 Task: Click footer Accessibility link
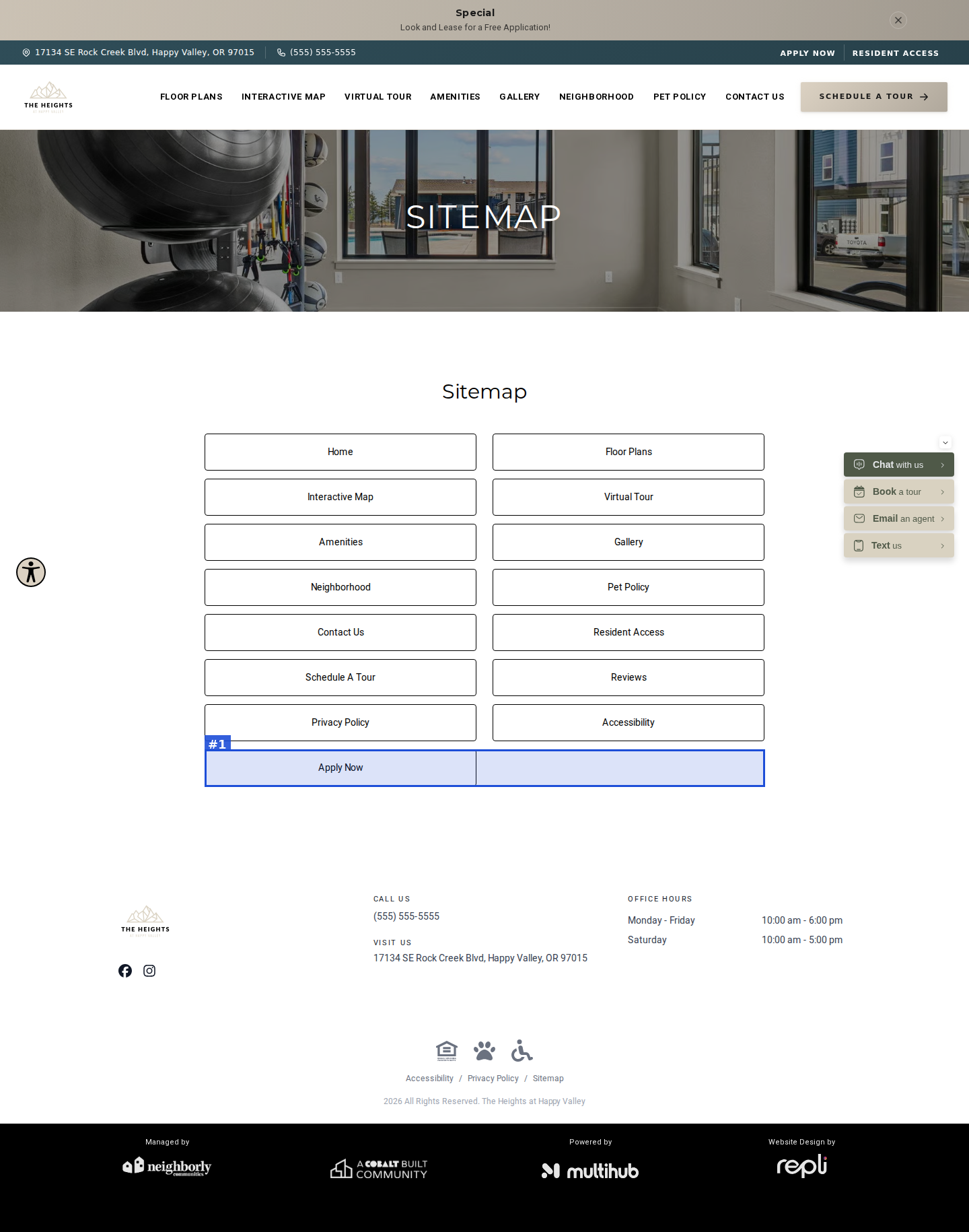point(429,1079)
